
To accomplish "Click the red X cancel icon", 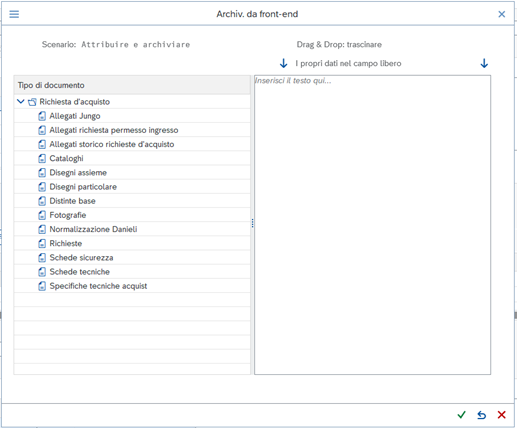I will click(x=501, y=415).
